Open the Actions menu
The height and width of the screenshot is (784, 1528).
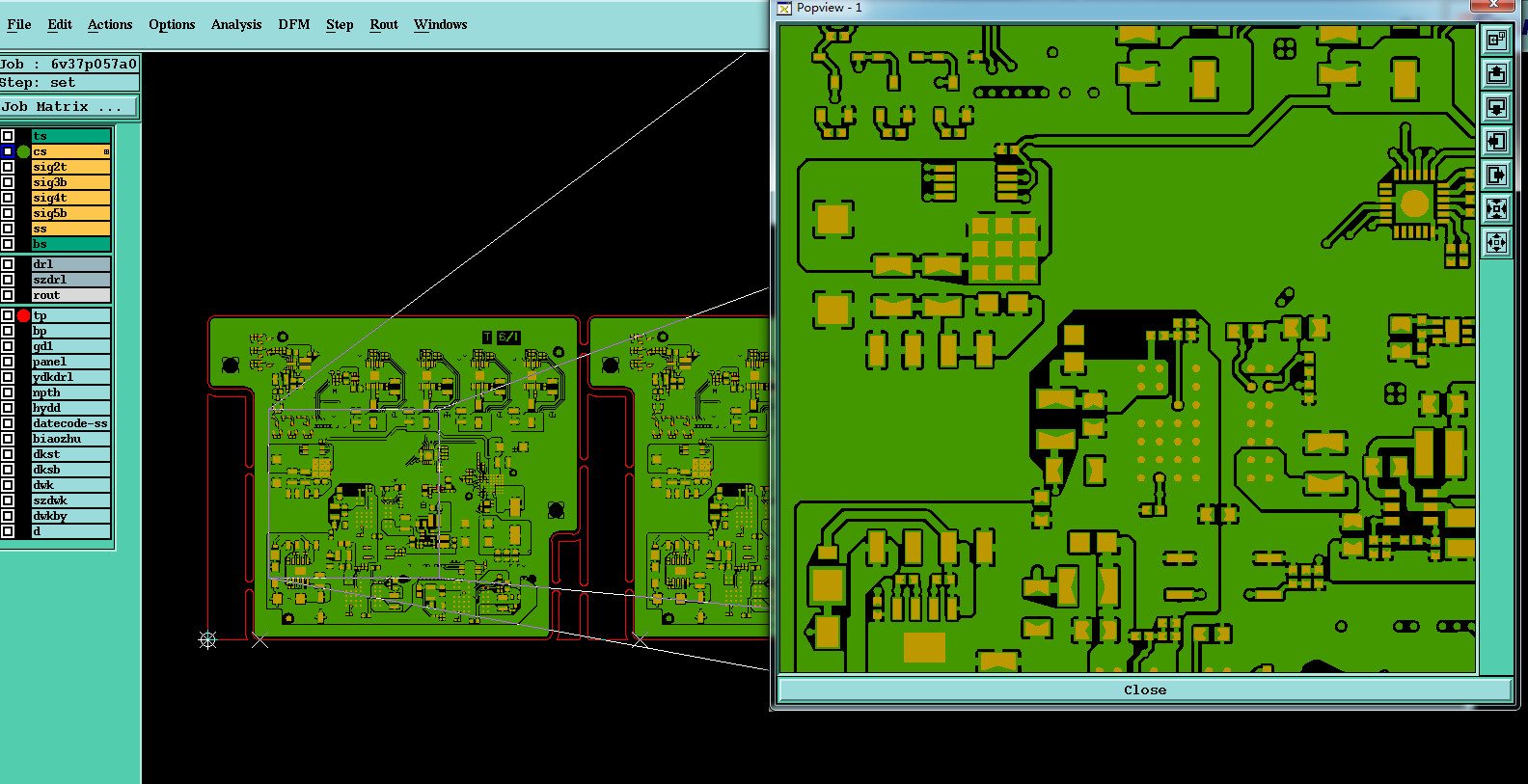coord(110,24)
